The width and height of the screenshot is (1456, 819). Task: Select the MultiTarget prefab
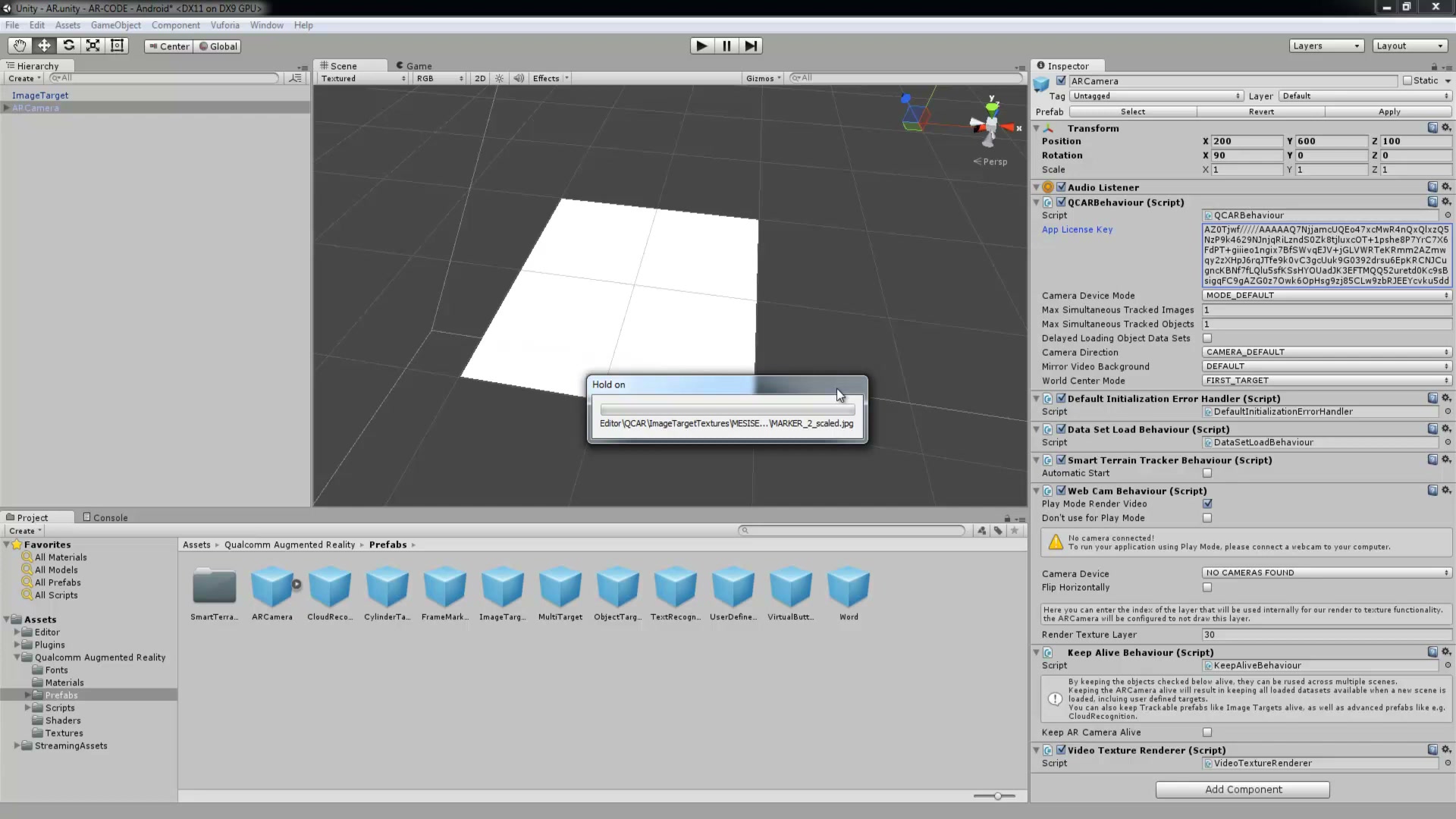click(x=560, y=594)
